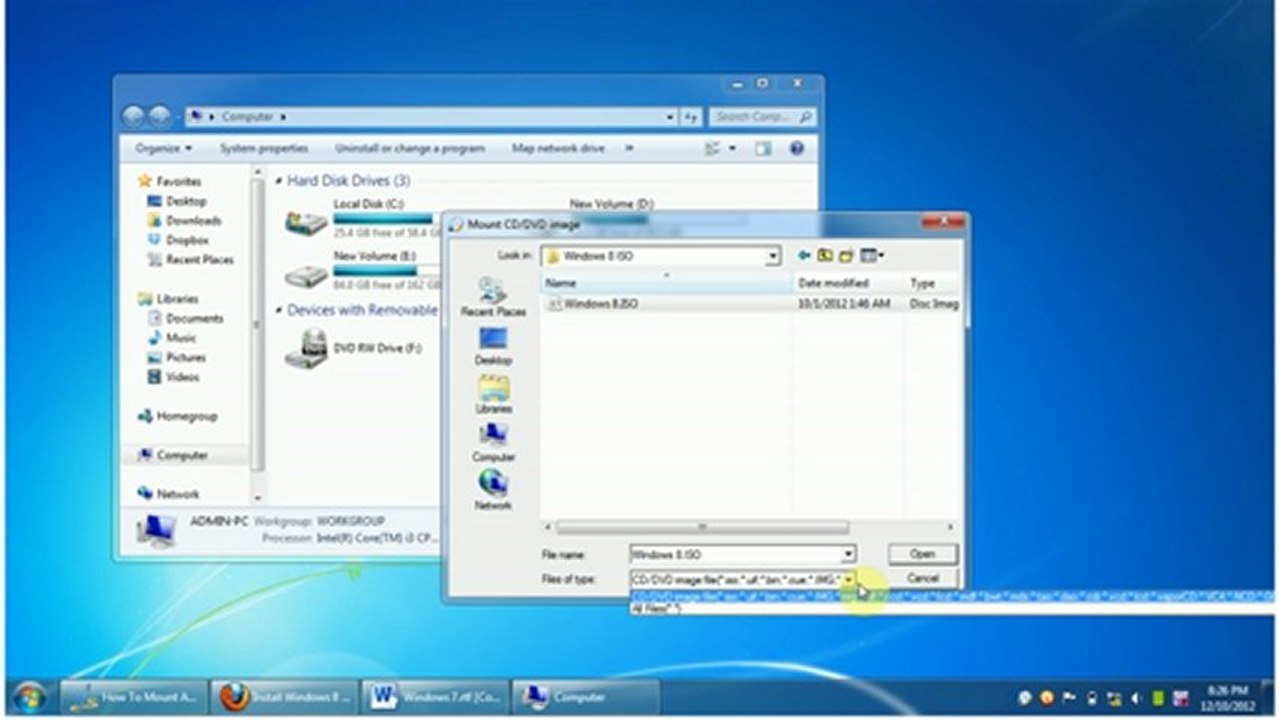Select the DVD RW Drive (F:) icon

point(305,348)
